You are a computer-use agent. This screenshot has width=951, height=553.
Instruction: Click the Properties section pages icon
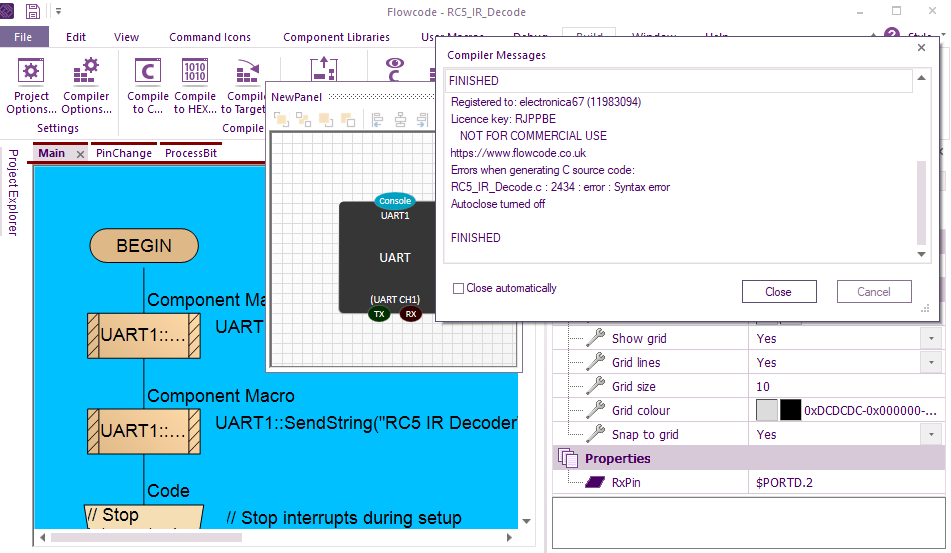tap(568, 458)
